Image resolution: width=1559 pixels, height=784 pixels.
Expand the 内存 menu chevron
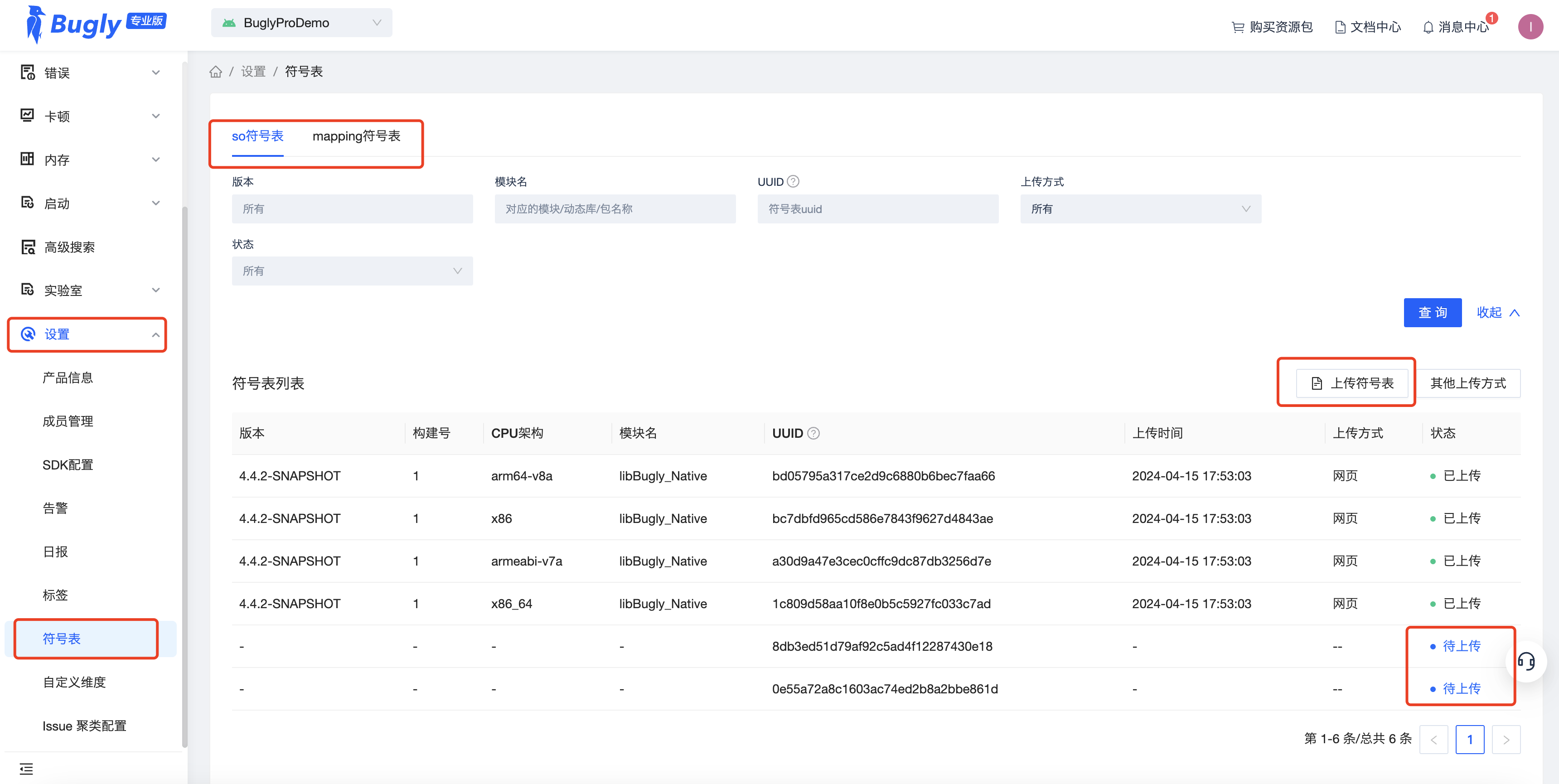coord(155,160)
